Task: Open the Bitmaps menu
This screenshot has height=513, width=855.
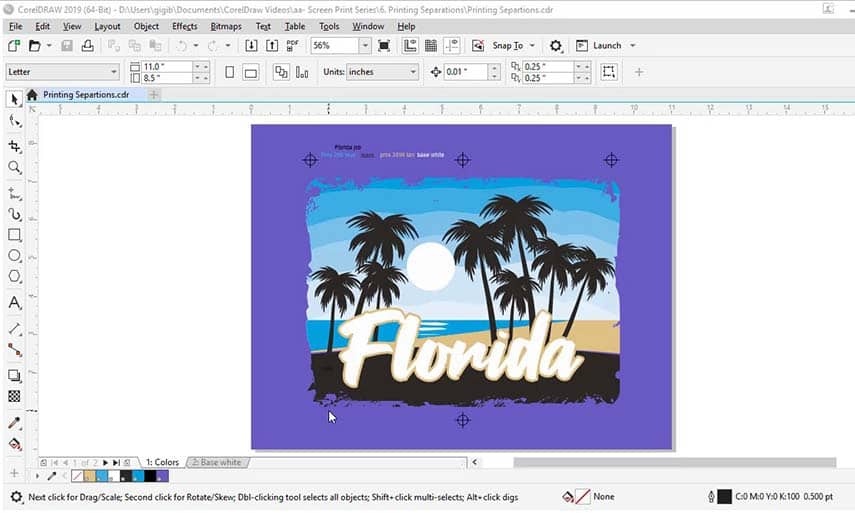Action: tap(226, 26)
